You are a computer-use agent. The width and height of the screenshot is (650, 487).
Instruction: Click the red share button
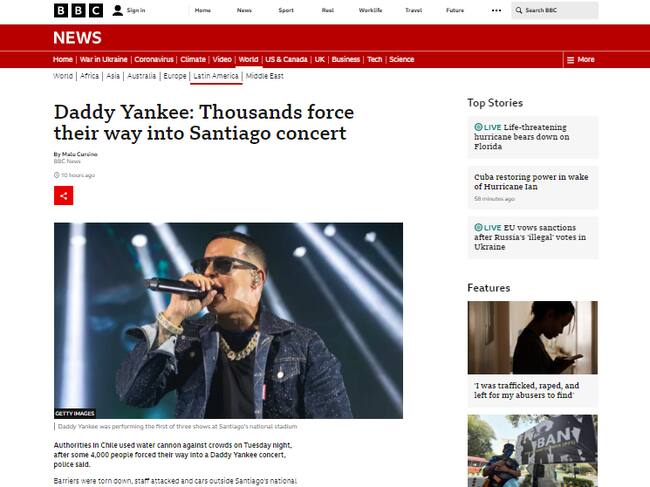tap(63, 196)
